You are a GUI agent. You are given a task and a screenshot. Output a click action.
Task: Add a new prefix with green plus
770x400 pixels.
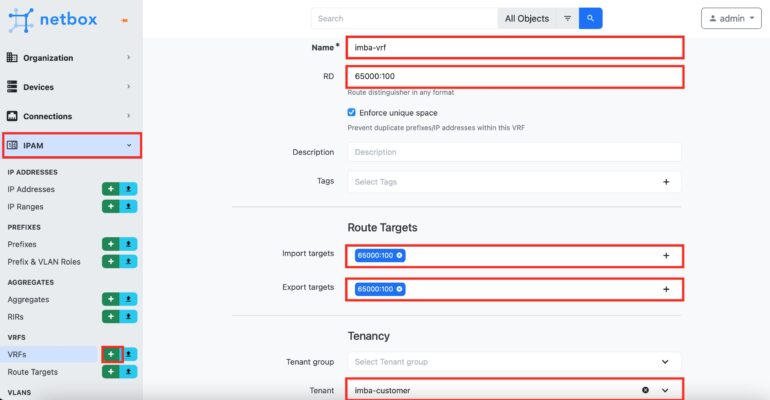coord(111,244)
